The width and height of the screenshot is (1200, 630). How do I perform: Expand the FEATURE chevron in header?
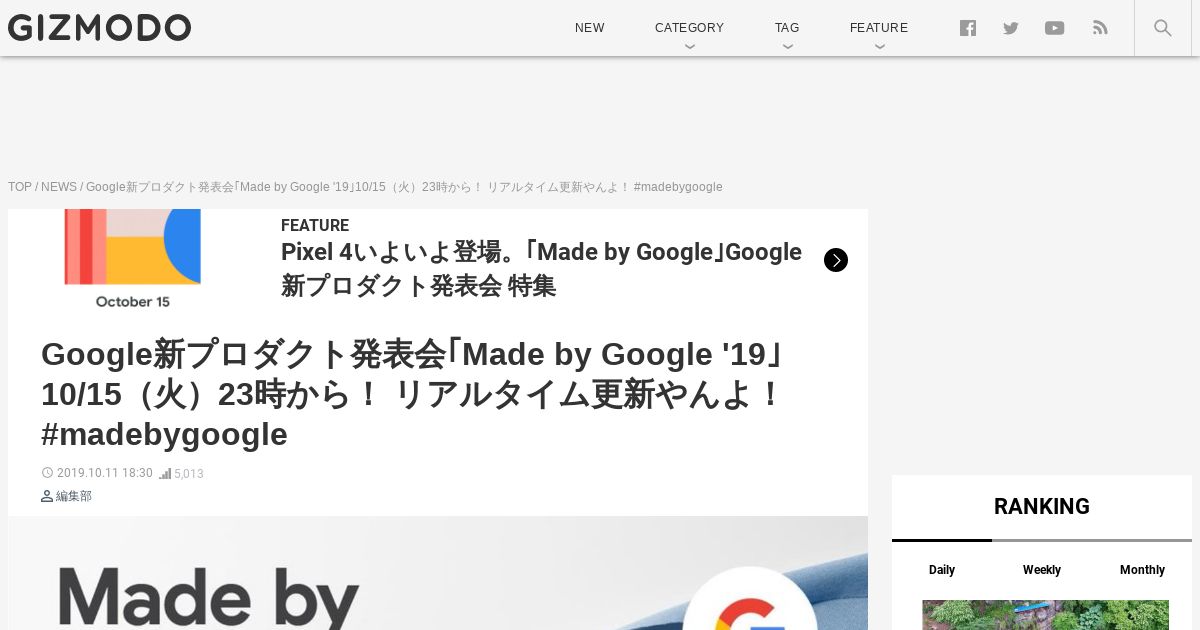click(x=879, y=46)
